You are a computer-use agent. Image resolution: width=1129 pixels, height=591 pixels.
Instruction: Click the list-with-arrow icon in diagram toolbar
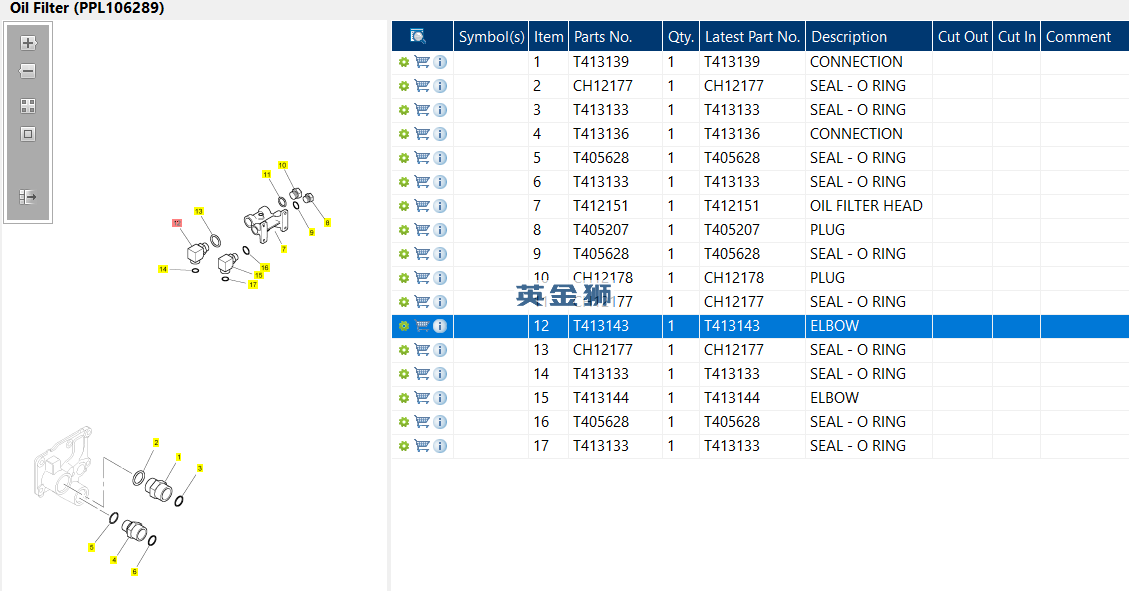28,197
